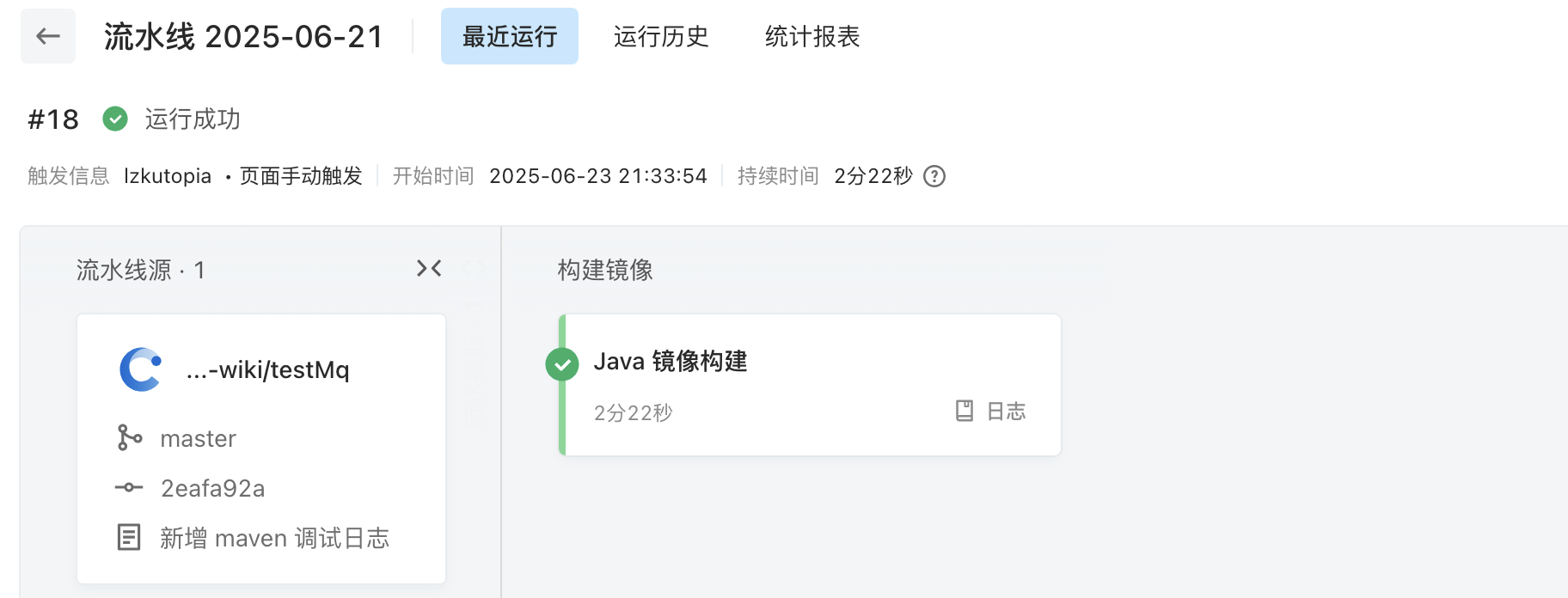This screenshot has width=1568, height=598.
Task: Click the master branch icon
Action: tap(129, 437)
